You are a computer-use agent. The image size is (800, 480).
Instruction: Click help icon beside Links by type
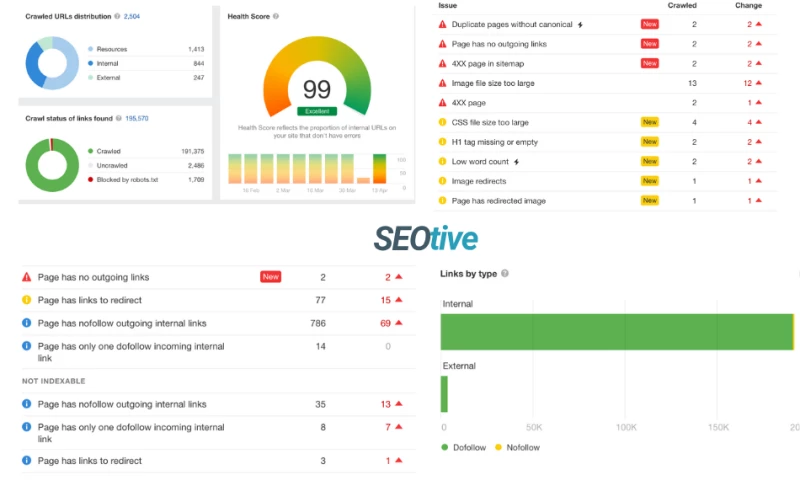tap(505, 273)
